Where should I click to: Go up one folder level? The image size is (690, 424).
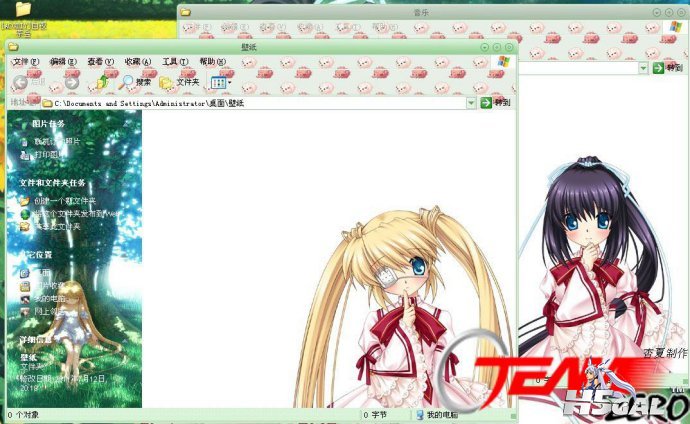[102, 82]
